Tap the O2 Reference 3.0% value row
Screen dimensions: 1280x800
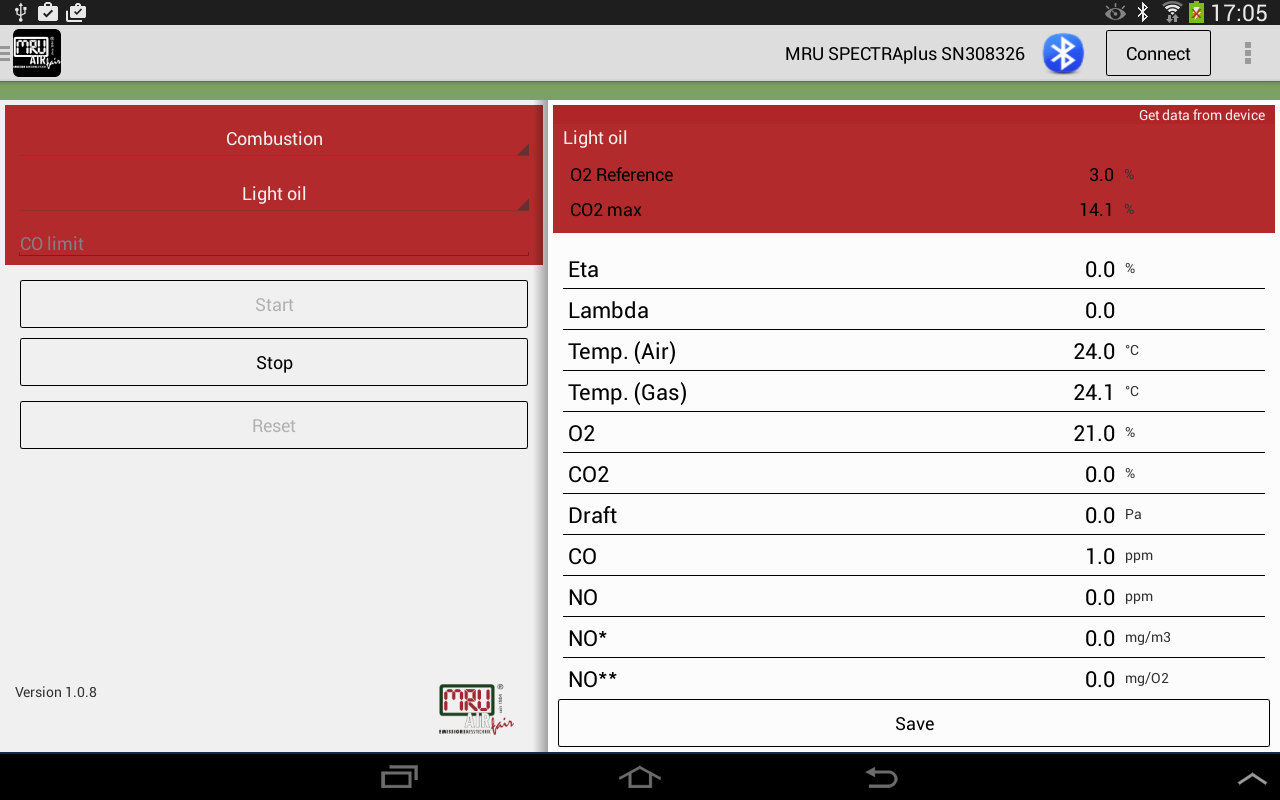[x=912, y=175]
